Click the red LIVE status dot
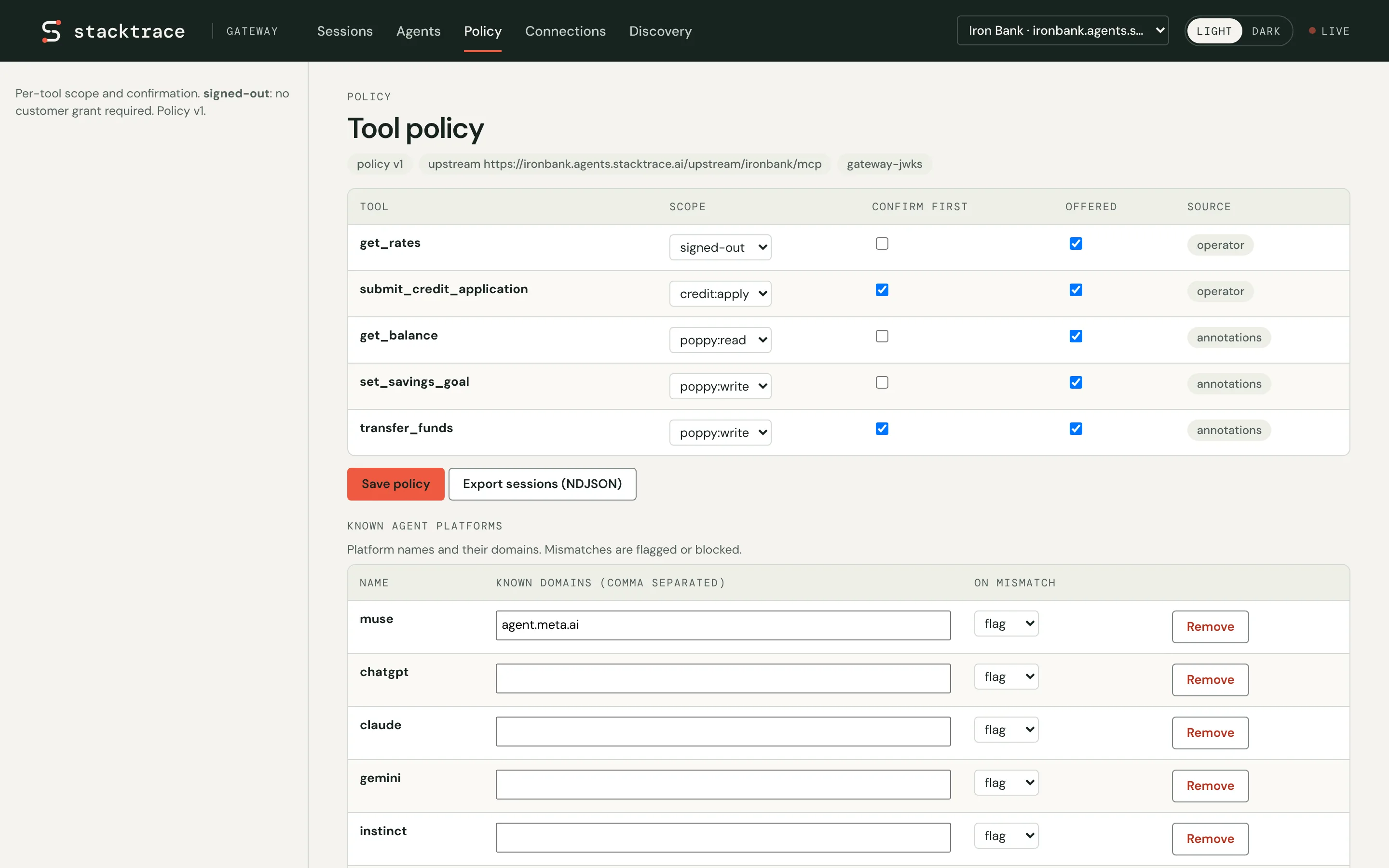 point(1311,31)
